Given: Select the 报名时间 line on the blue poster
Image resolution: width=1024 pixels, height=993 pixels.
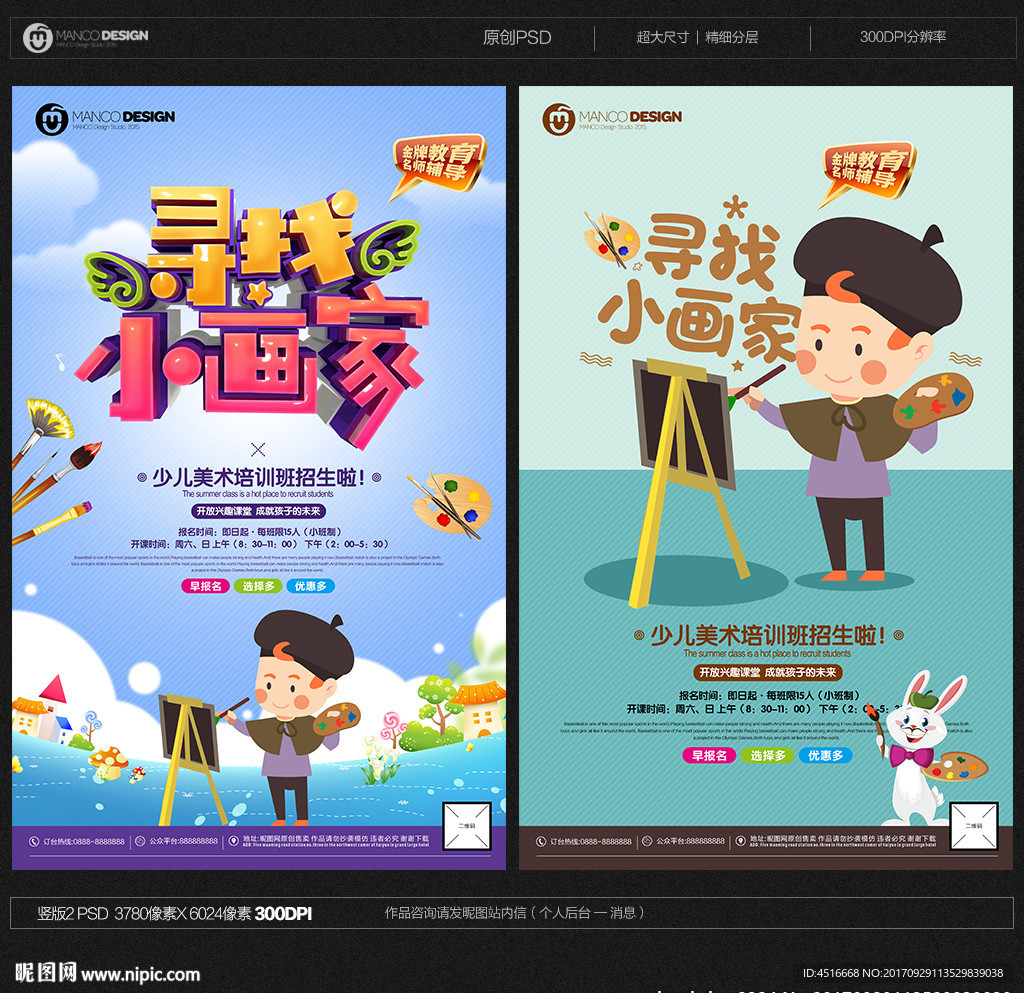Looking at the screenshot, I should click(x=259, y=531).
